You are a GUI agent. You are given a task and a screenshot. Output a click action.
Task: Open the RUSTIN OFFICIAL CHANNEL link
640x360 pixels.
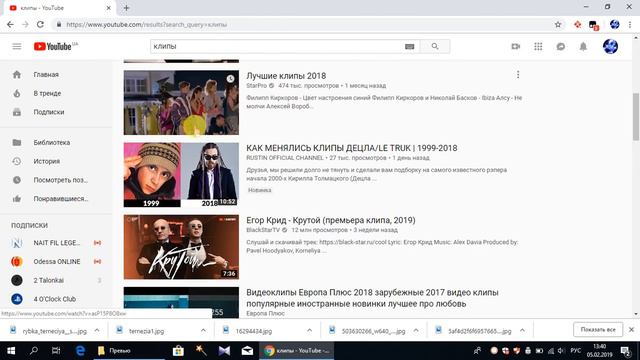[x=285, y=158]
